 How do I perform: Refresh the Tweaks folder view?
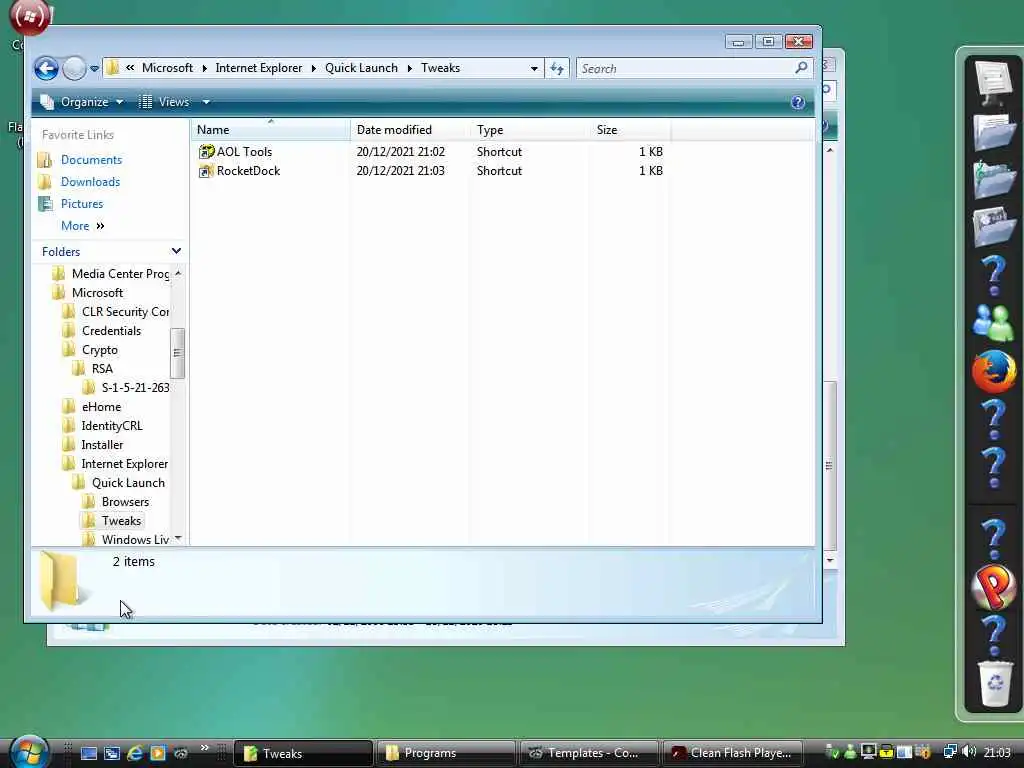coord(557,69)
